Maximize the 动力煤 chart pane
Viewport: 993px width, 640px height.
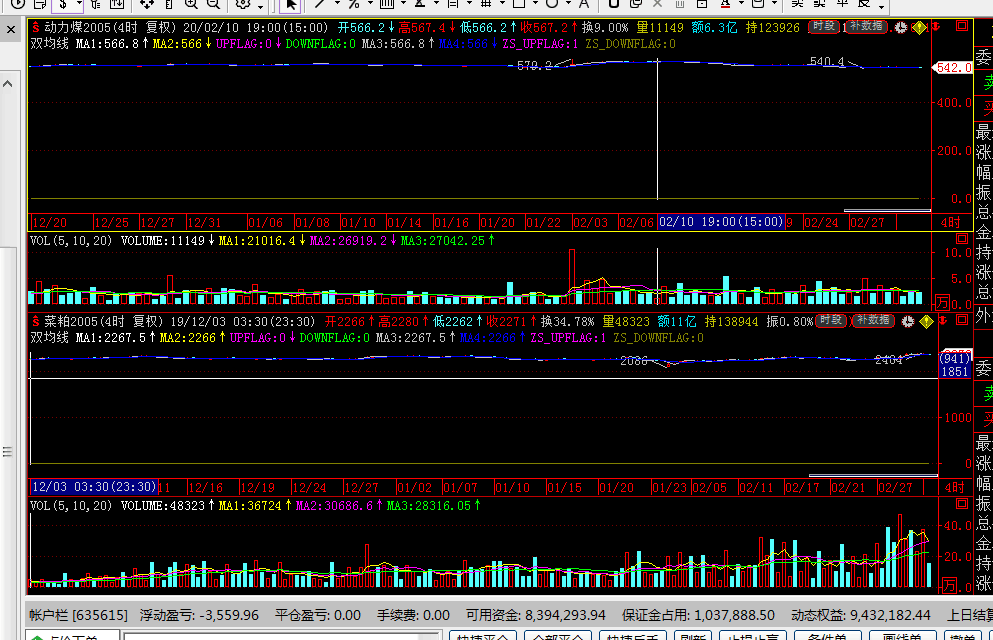point(962,27)
